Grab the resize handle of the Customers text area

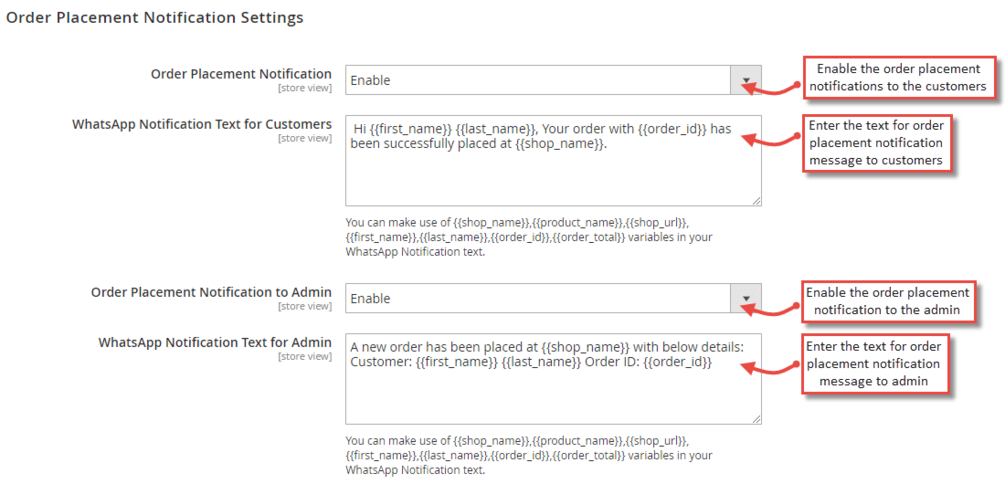click(x=756, y=200)
